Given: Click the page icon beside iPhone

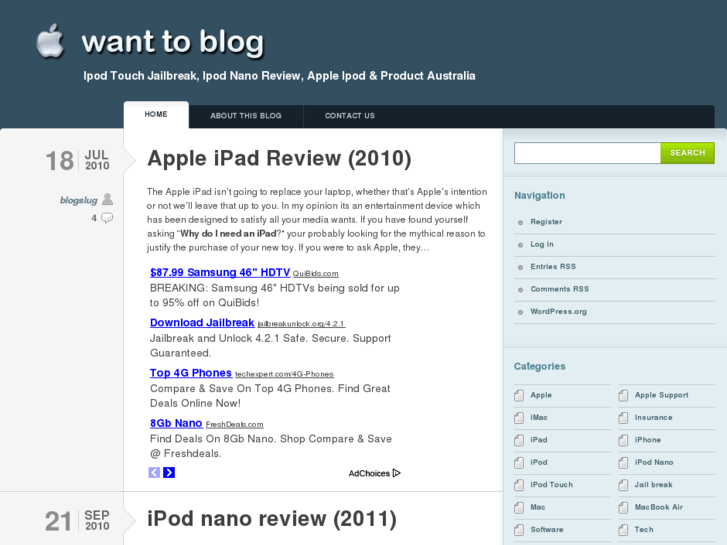Looking at the screenshot, I should pos(623,440).
